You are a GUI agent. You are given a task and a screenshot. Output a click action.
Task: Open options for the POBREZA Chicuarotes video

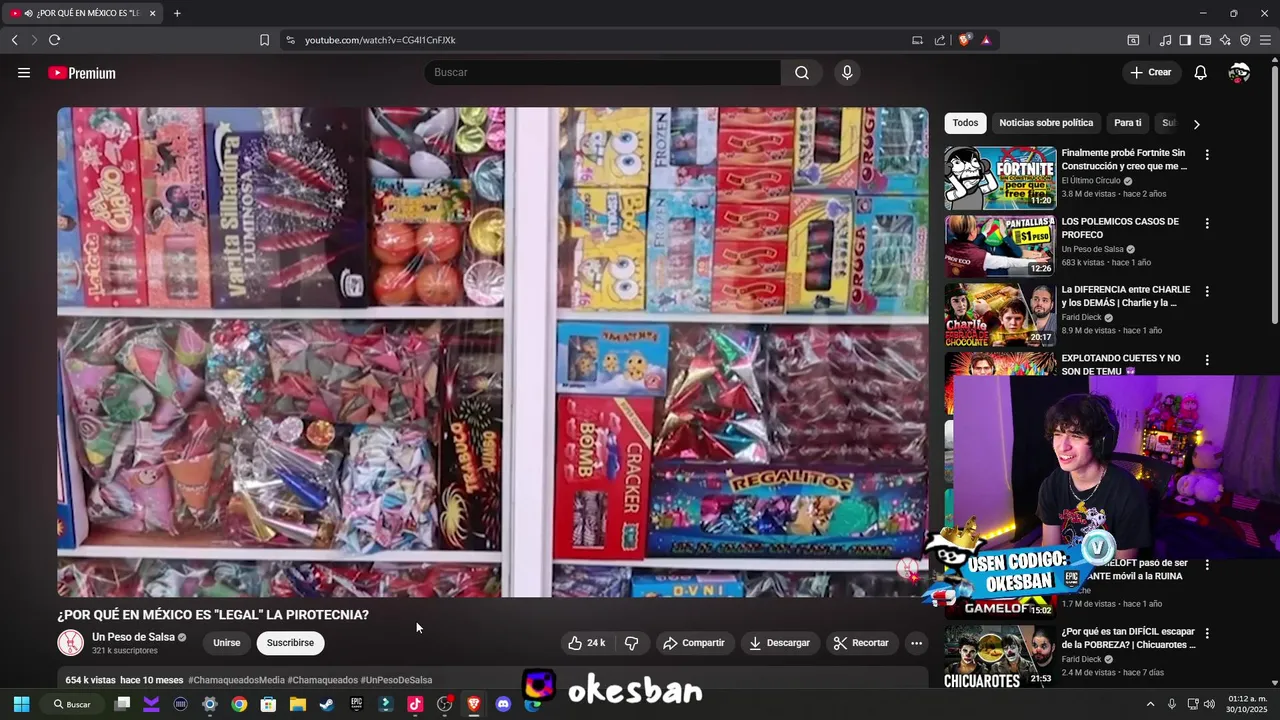(1207, 633)
